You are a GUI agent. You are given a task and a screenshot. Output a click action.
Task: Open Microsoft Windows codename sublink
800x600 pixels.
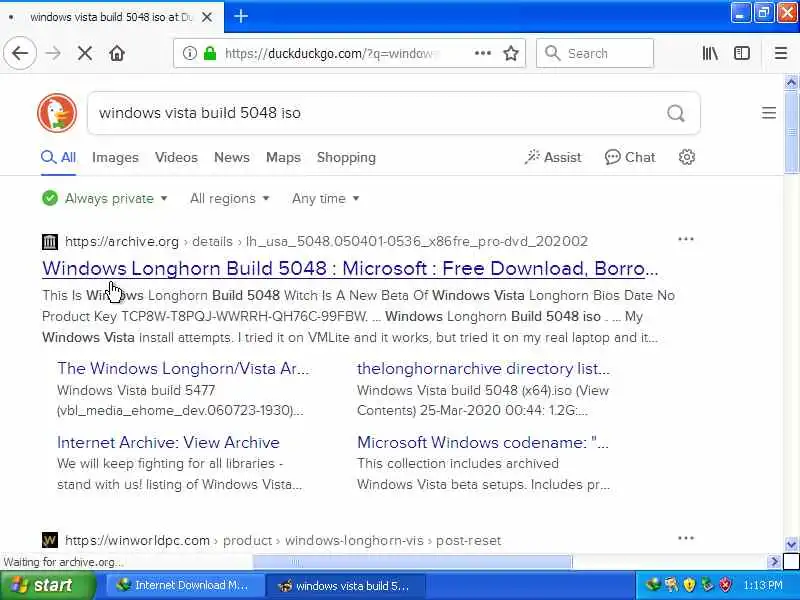tap(483, 442)
